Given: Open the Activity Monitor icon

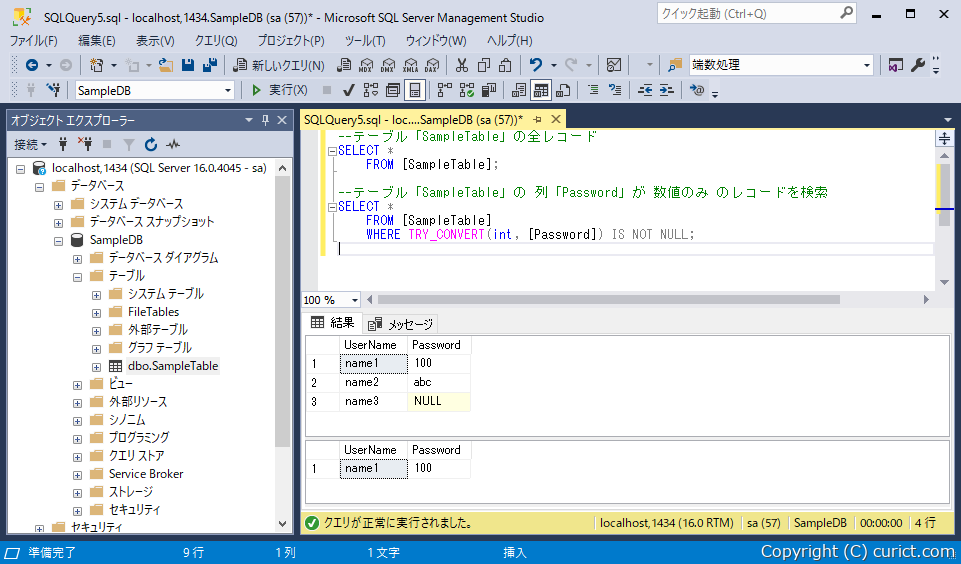Looking at the screenshot, I should (x=613, y=65).
